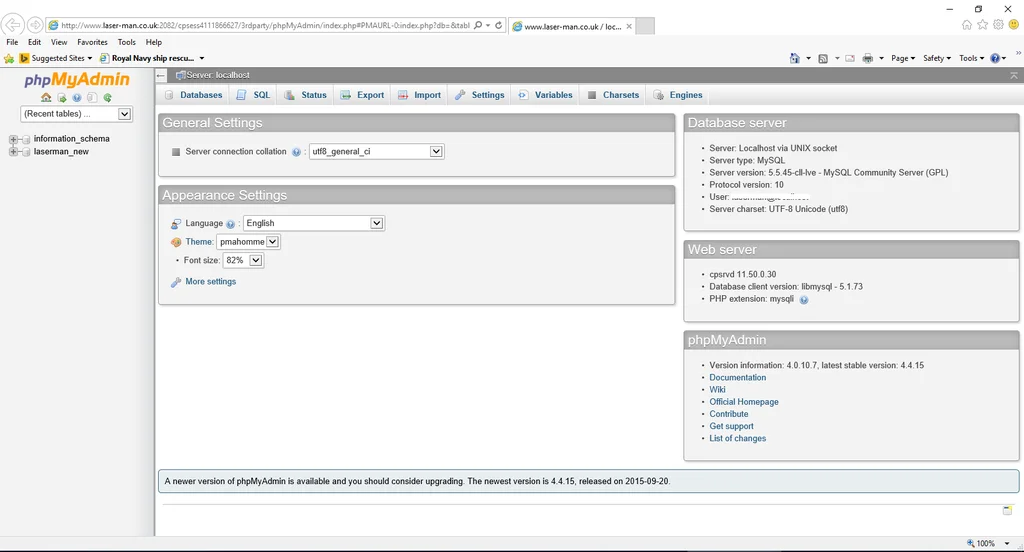Open the Favorites menu
The width and height of the screenshot is (1024, 552).
click(x=92, y=42)
